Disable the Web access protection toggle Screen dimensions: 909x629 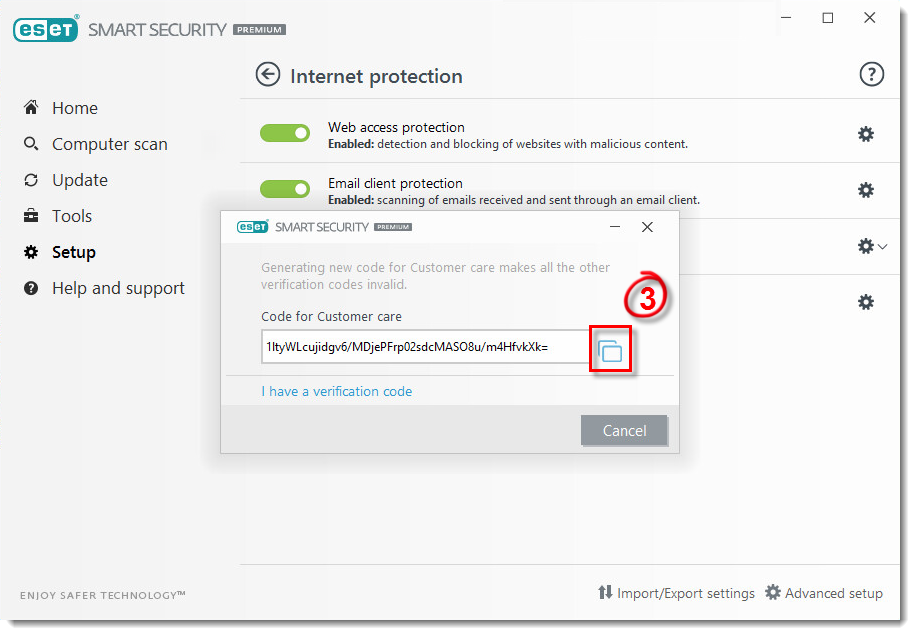(x=285, y=133)
